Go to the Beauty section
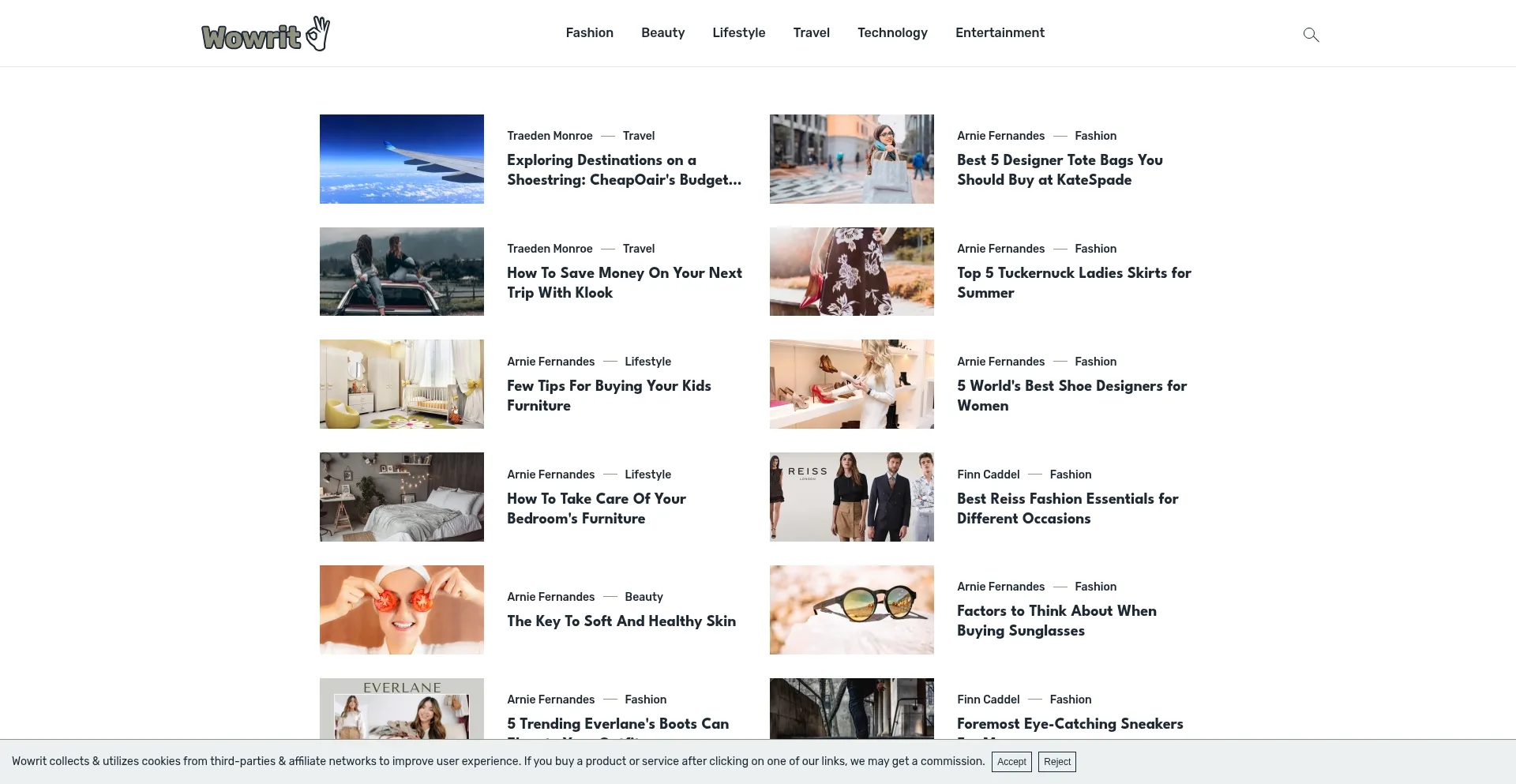The height and width of the screenshot is (784, 1516). 662,32
